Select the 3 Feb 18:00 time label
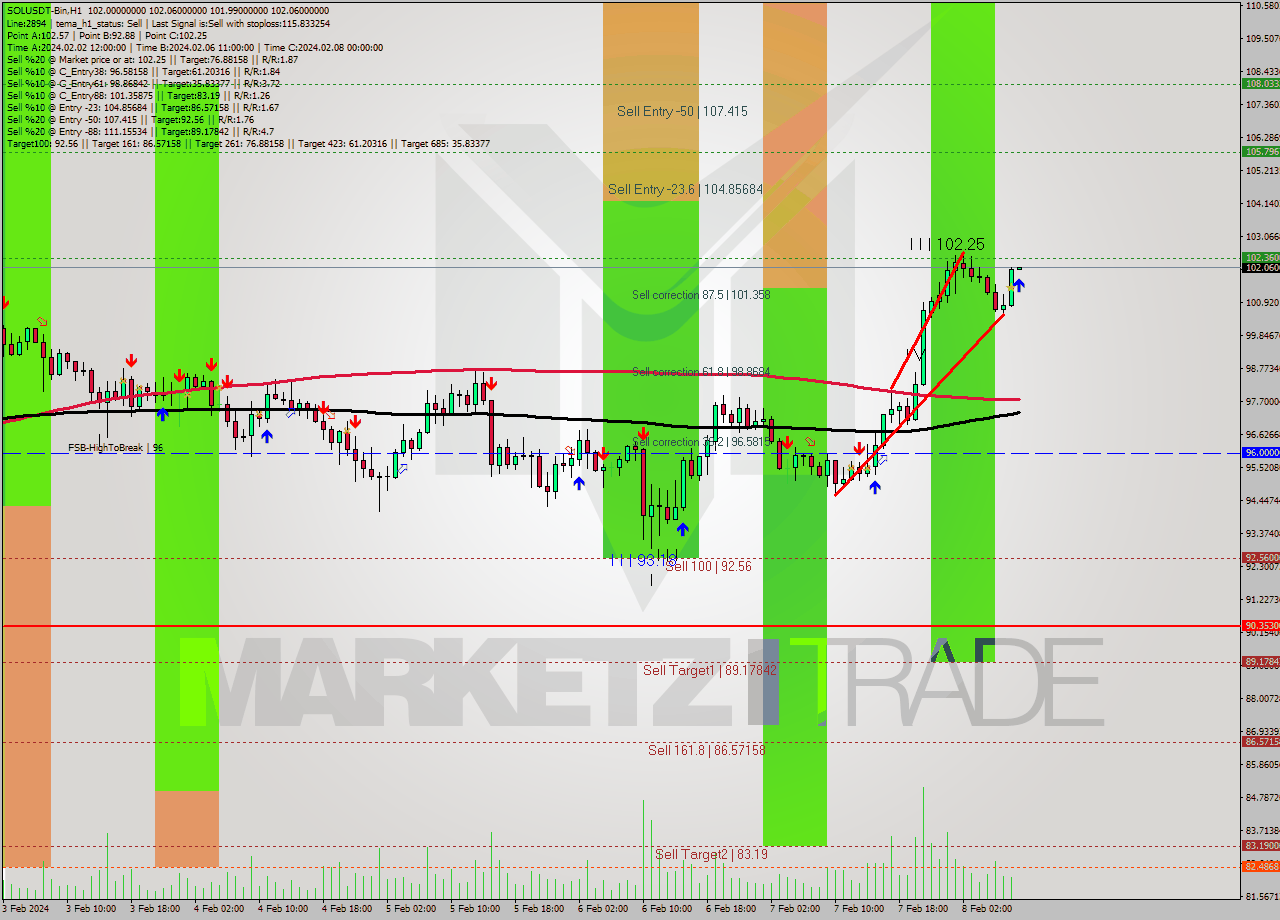This screenshot has height=920, width=1280. point(154,909)
